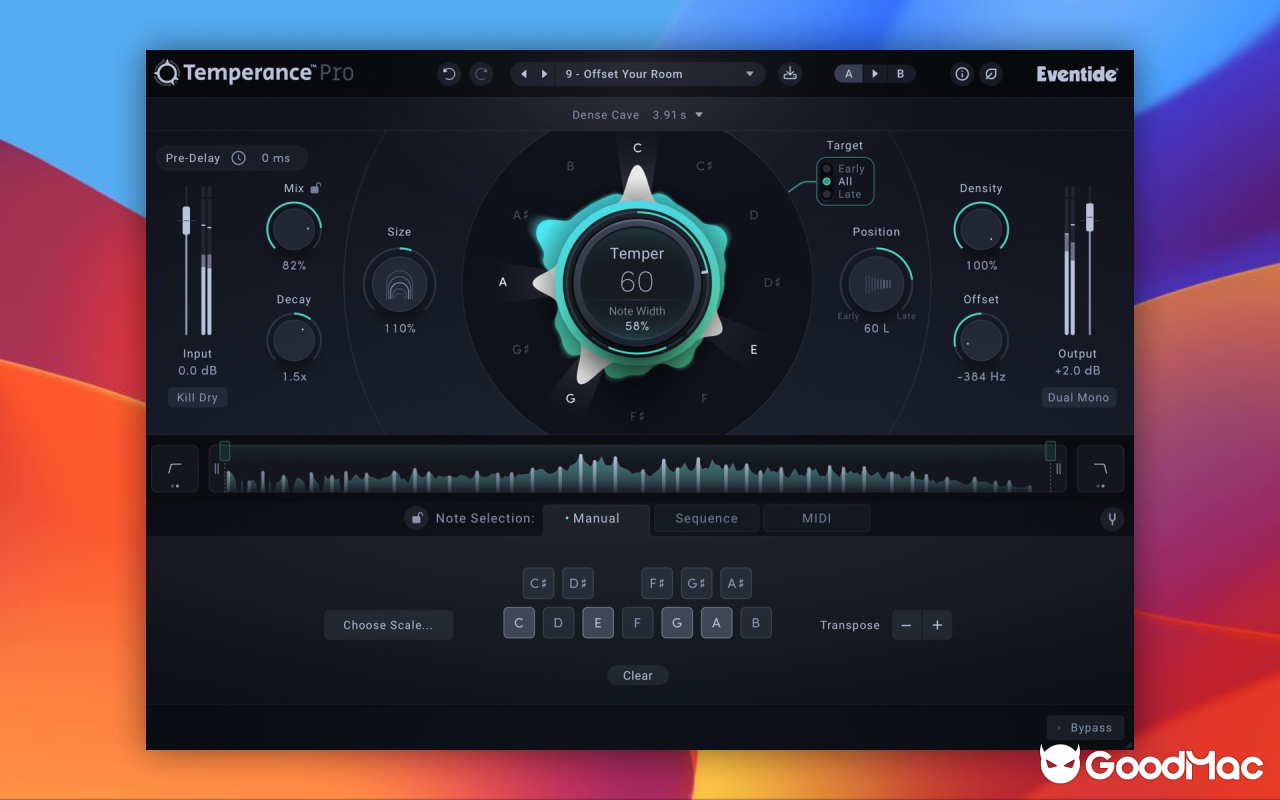Undo the last parameter change
This screenshot has width=1280, height=800.
tap(449, 74)
